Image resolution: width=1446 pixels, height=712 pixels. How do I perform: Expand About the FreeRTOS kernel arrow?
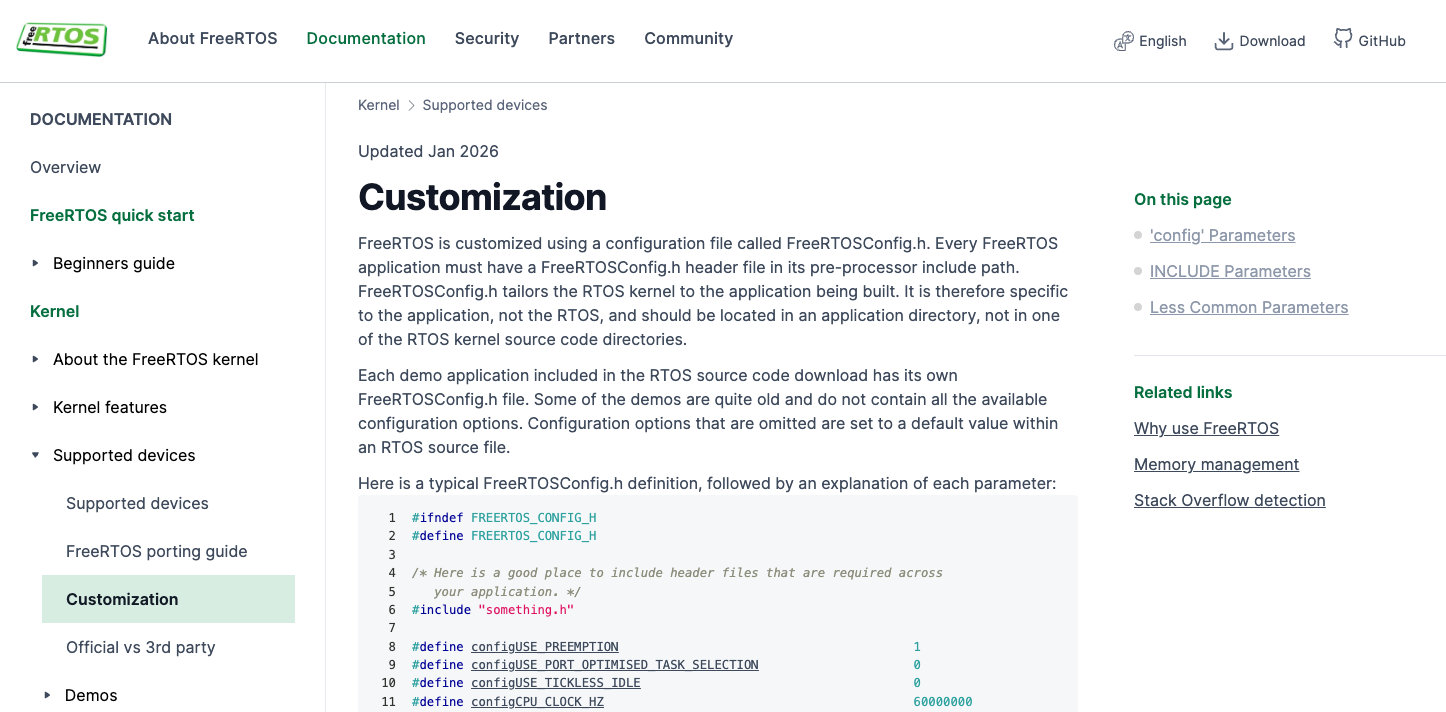[x=35, y=359]
